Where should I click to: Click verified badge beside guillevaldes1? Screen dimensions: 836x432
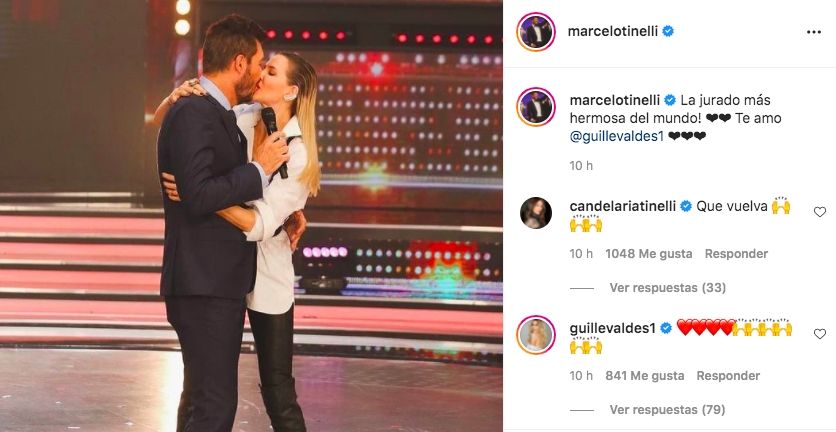point(665,328)
